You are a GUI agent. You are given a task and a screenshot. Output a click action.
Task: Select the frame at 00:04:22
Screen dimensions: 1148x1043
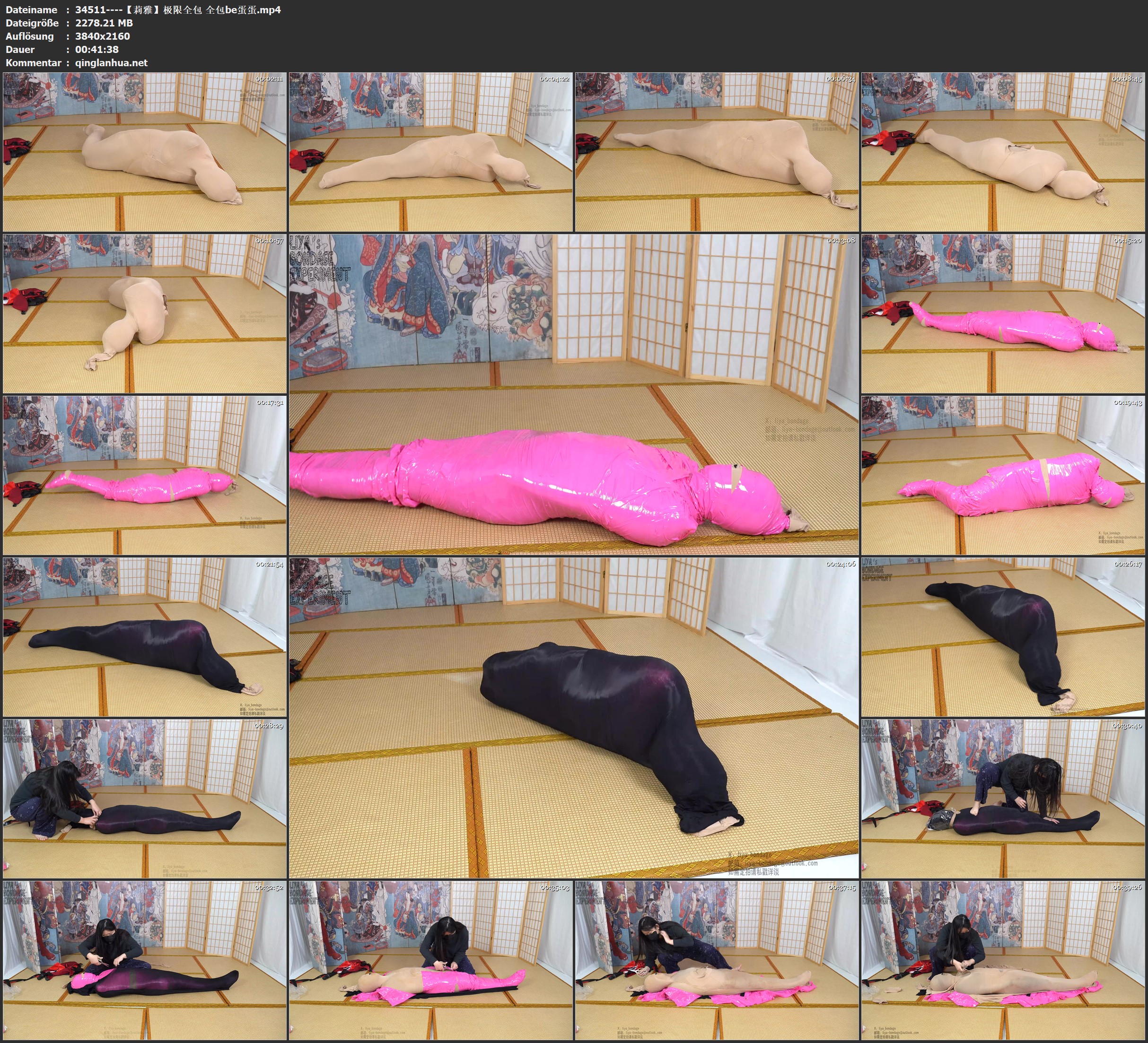coord(430,151)
